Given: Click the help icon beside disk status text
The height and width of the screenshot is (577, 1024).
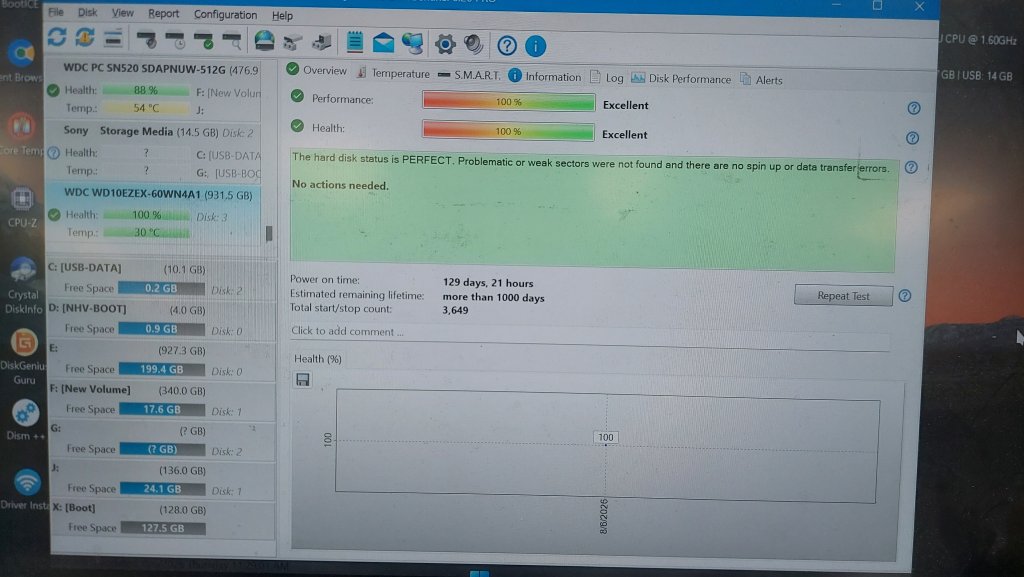Looking at the screenshot, I should pyautogui.click(x=912, y=167).
